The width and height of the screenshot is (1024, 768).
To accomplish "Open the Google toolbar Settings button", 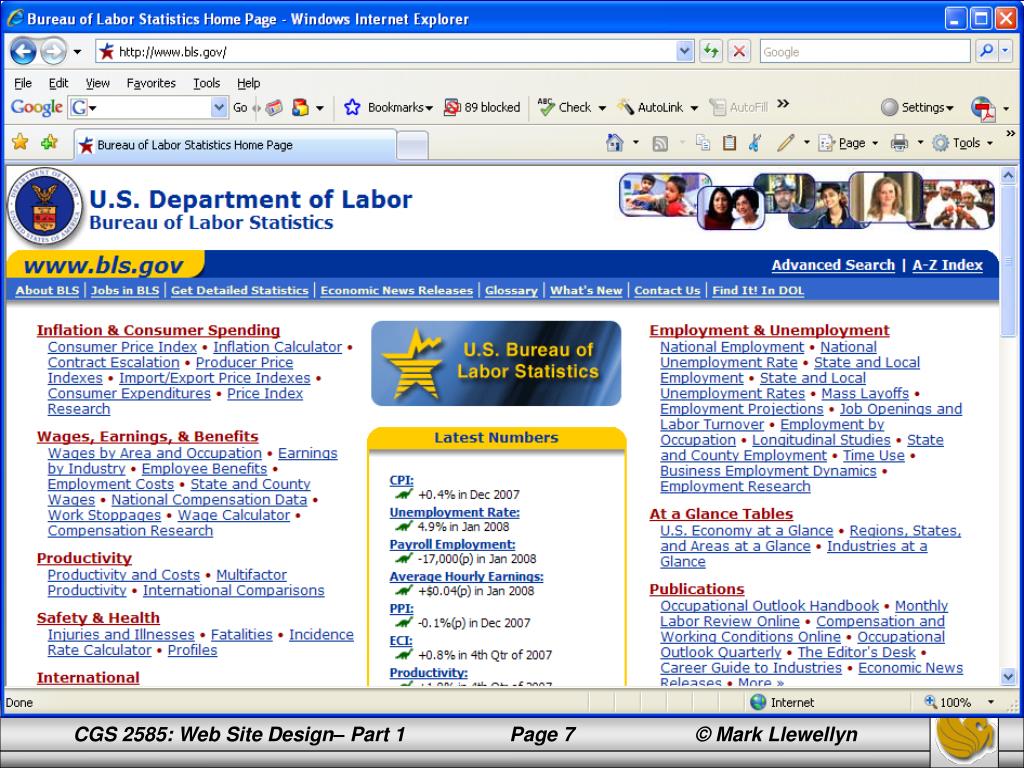I will [x=917, y=107].
